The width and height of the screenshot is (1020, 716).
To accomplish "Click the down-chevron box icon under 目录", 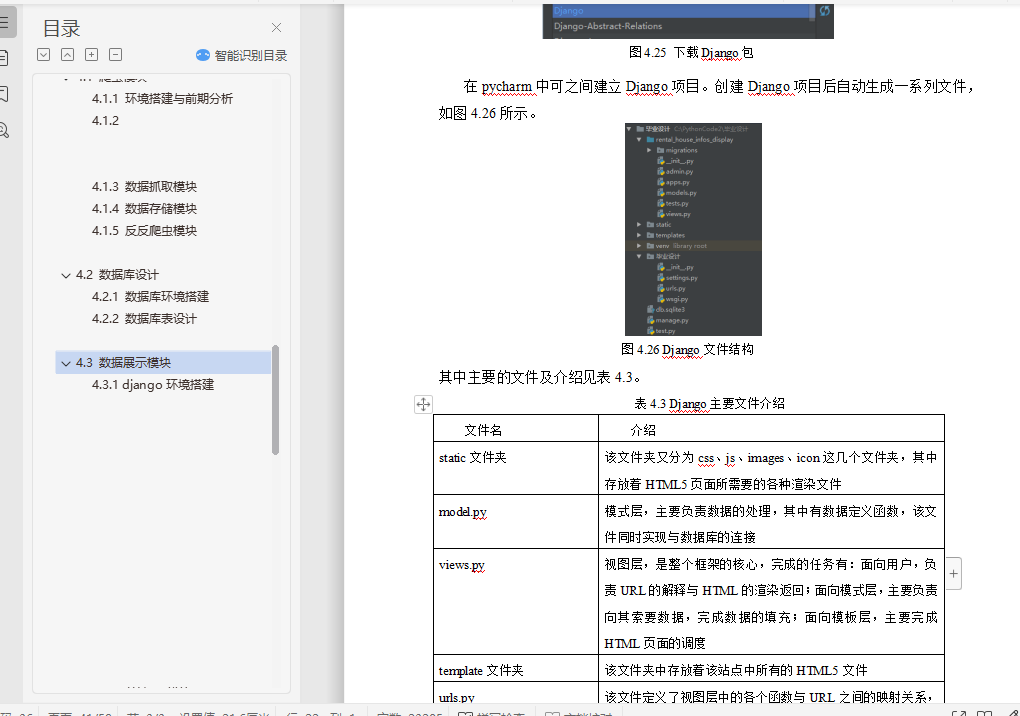I will pyautogui.click(x=44, y=55).
